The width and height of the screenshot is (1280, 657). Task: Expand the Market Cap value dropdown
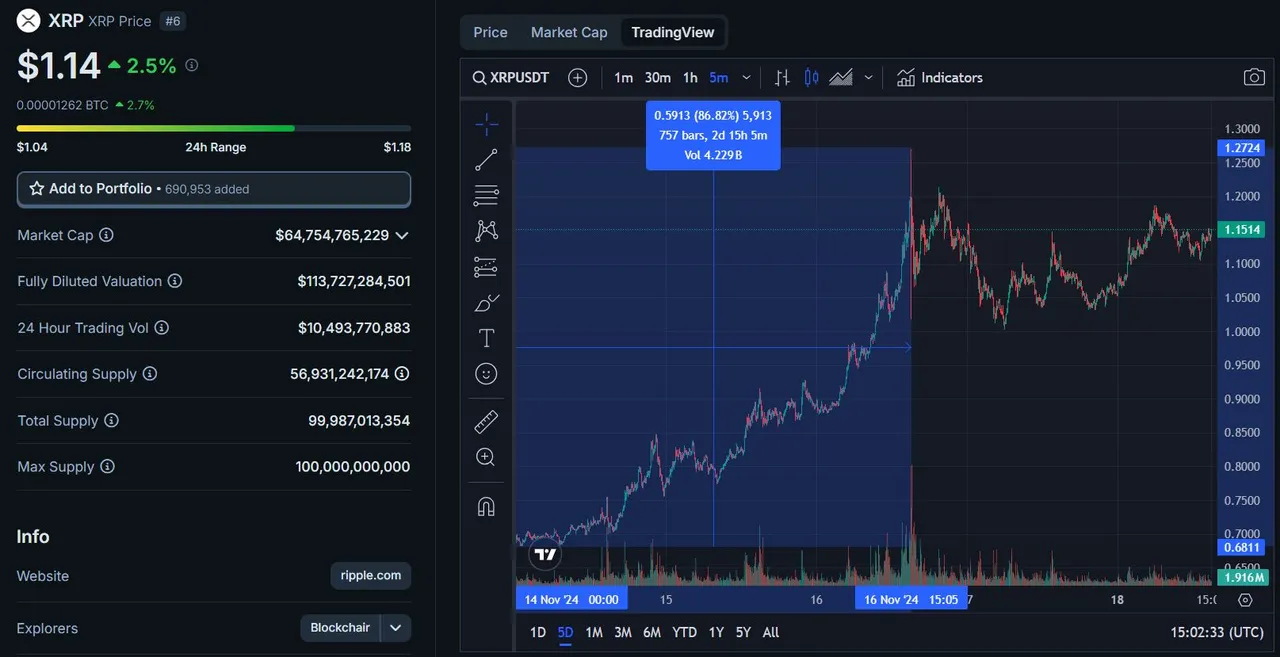click(x=402, y=235)
